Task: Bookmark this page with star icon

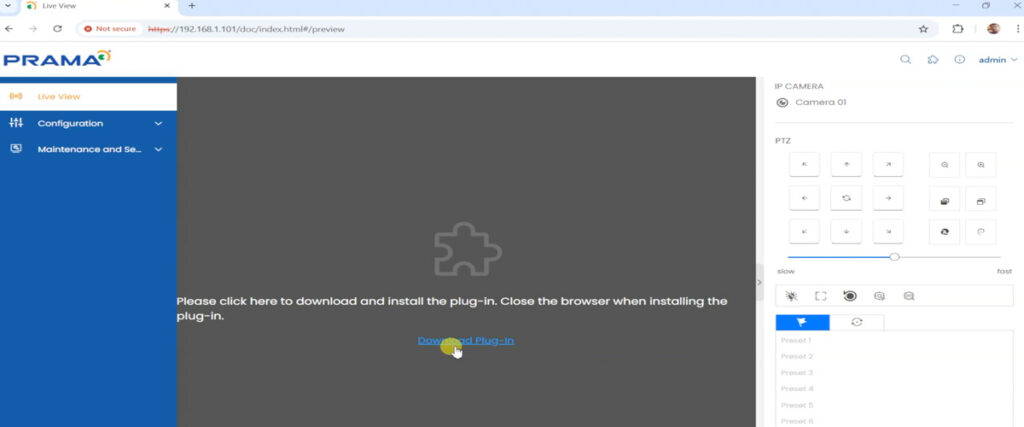Action: pos(923,29)
